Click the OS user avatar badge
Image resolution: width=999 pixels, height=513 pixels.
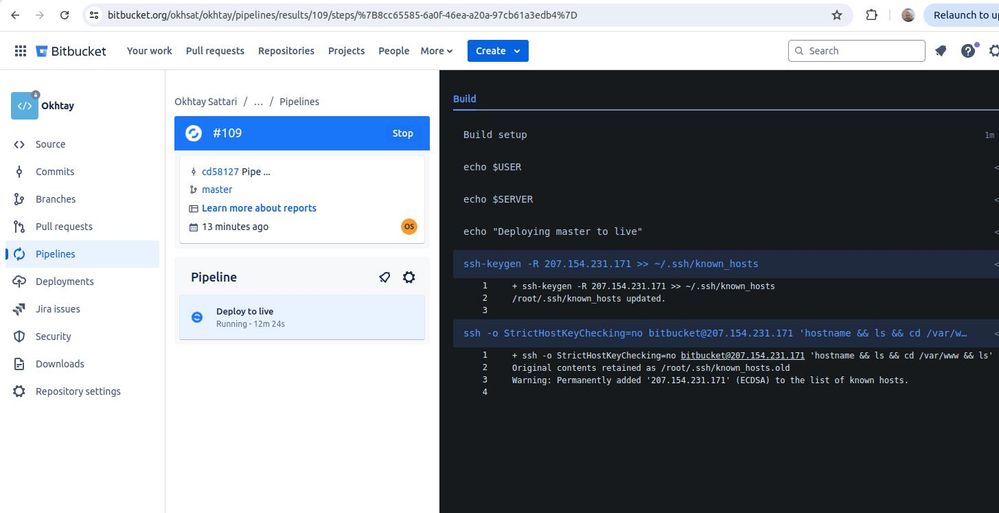pos(409,226)
